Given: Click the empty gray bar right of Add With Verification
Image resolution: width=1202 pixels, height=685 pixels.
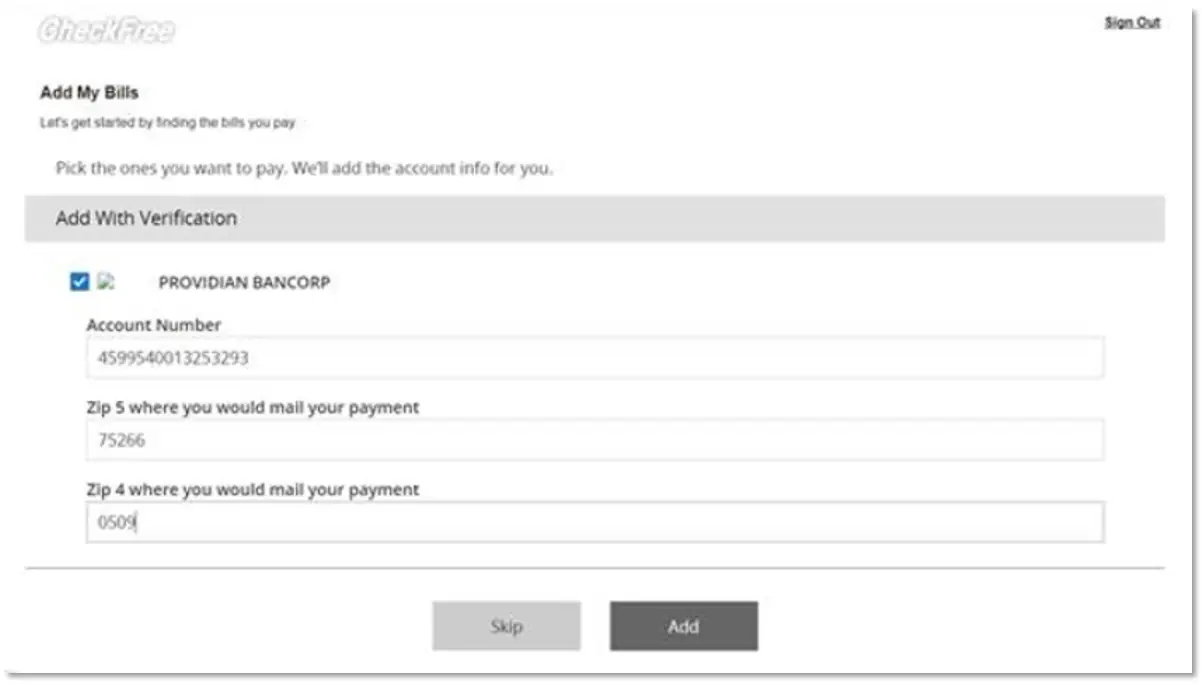Looking at the screenshot, I should click(700, 218).
